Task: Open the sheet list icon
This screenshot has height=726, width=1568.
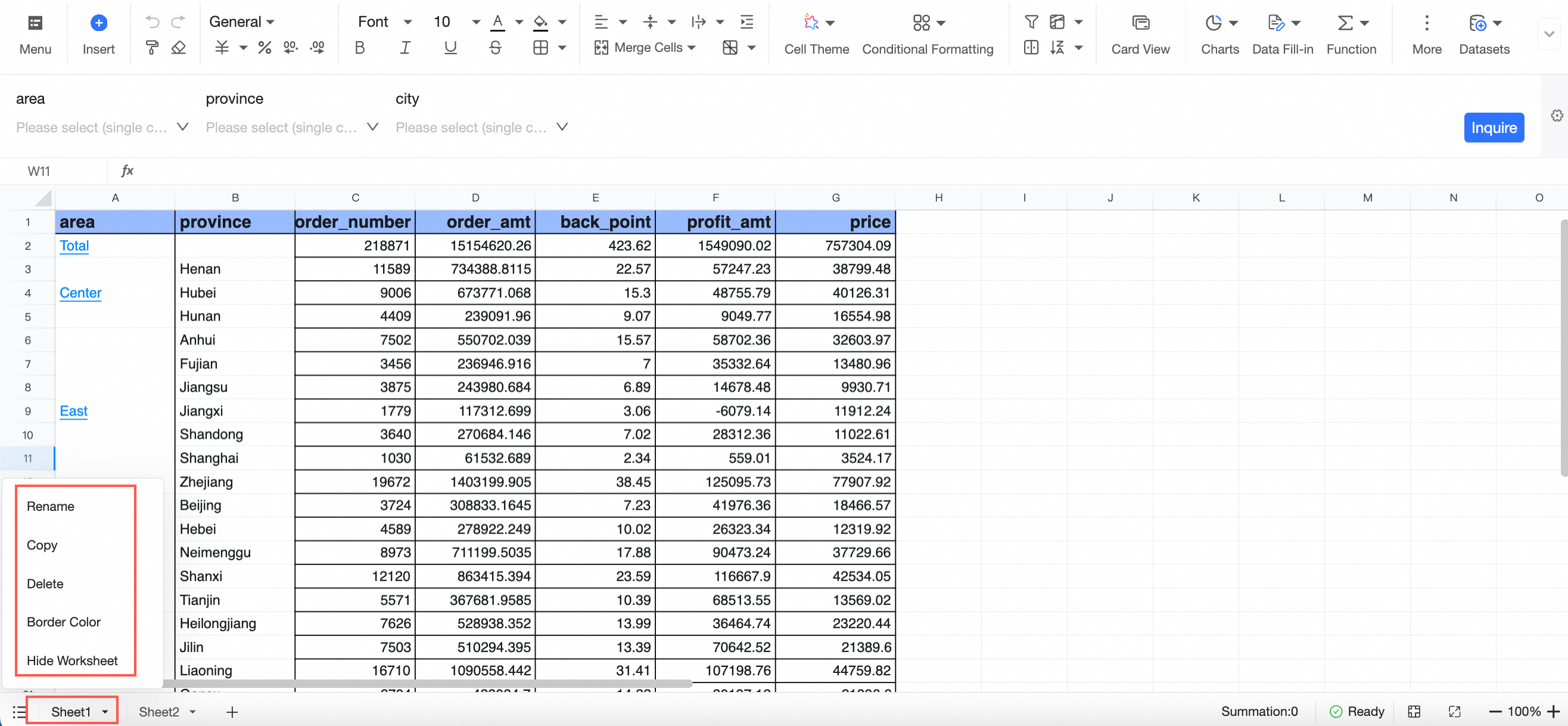Action: click(19, 711)
